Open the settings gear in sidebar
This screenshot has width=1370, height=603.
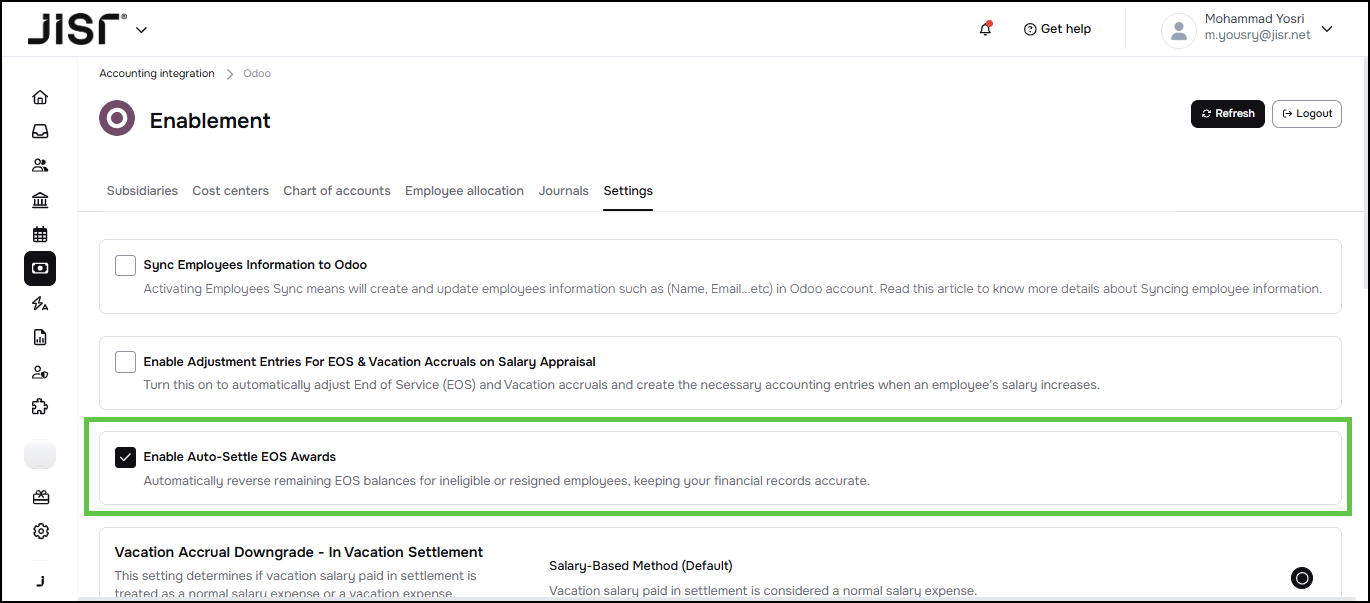pos(40,531)
